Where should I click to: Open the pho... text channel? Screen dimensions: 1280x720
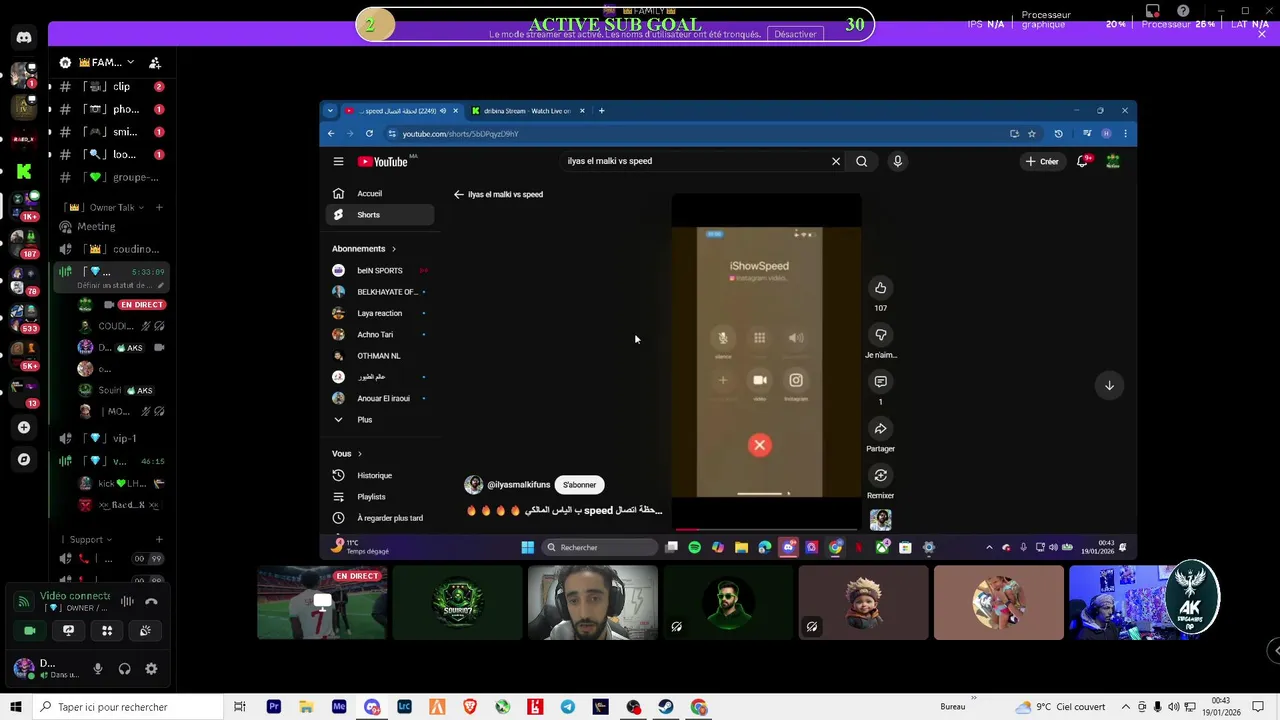110,109
